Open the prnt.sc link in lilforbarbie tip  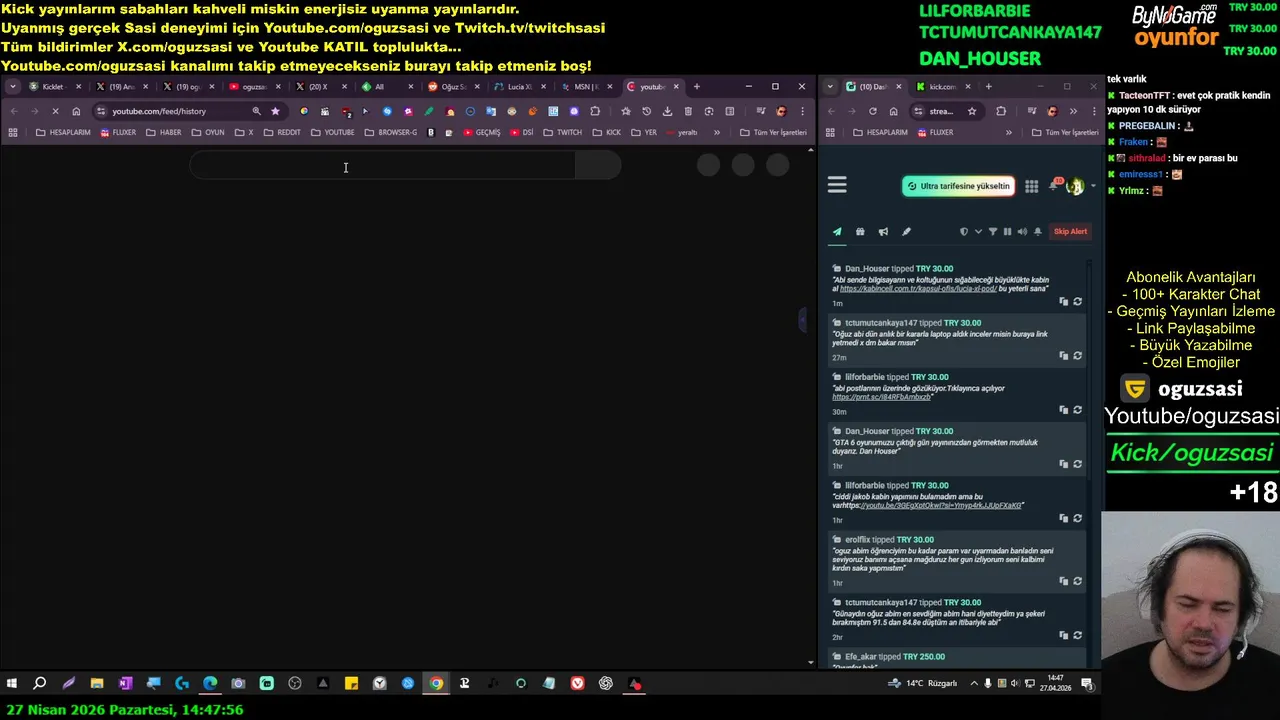[881, 397]
